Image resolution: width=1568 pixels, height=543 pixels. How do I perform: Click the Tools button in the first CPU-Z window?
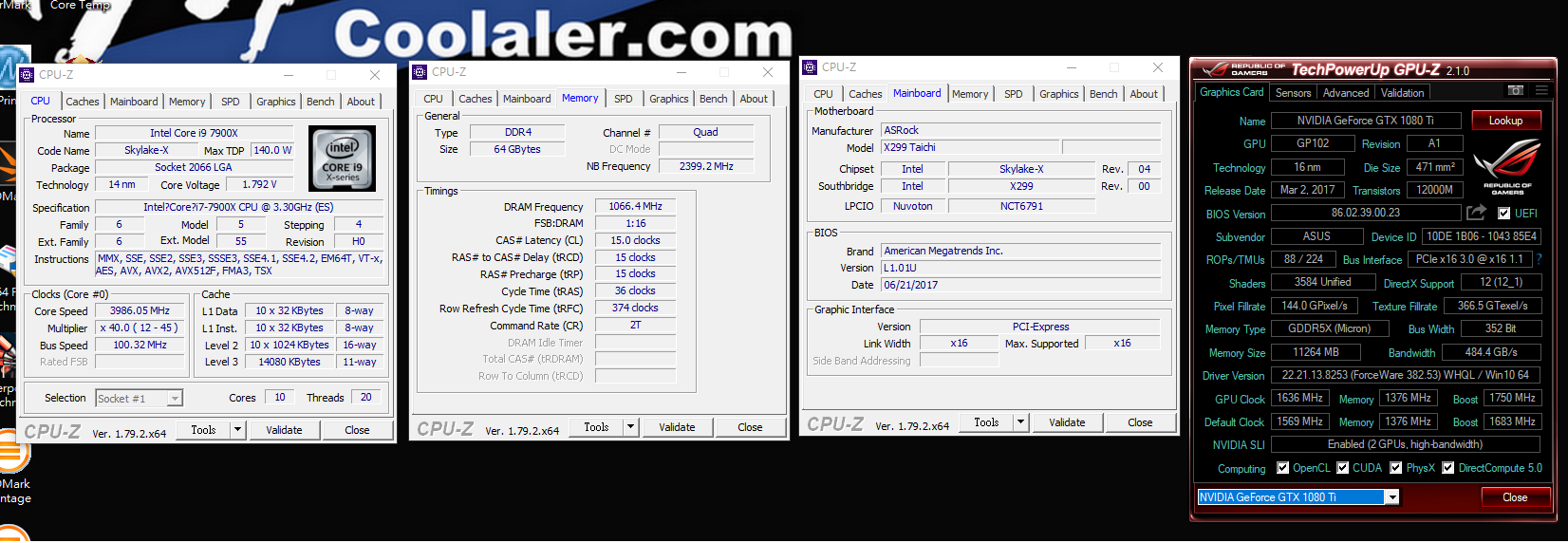203,430
